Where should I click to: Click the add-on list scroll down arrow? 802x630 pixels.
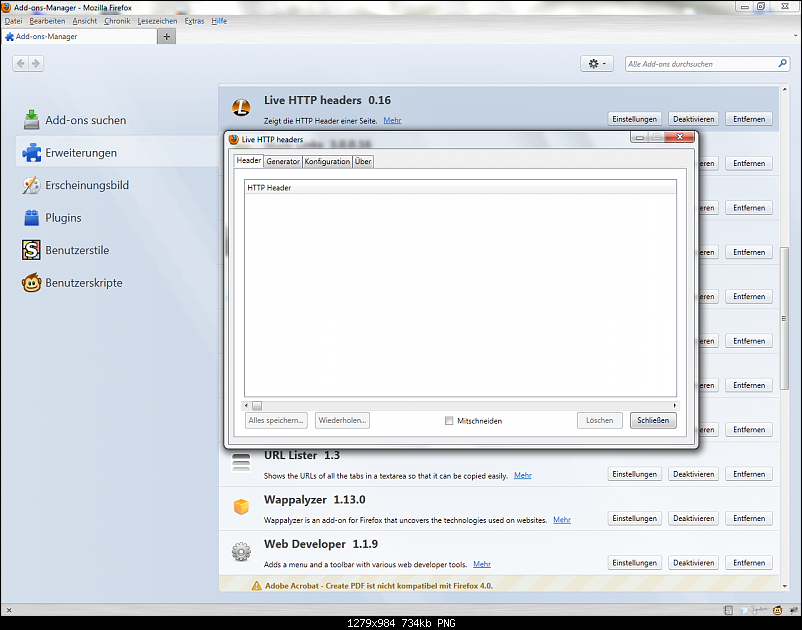785,586
